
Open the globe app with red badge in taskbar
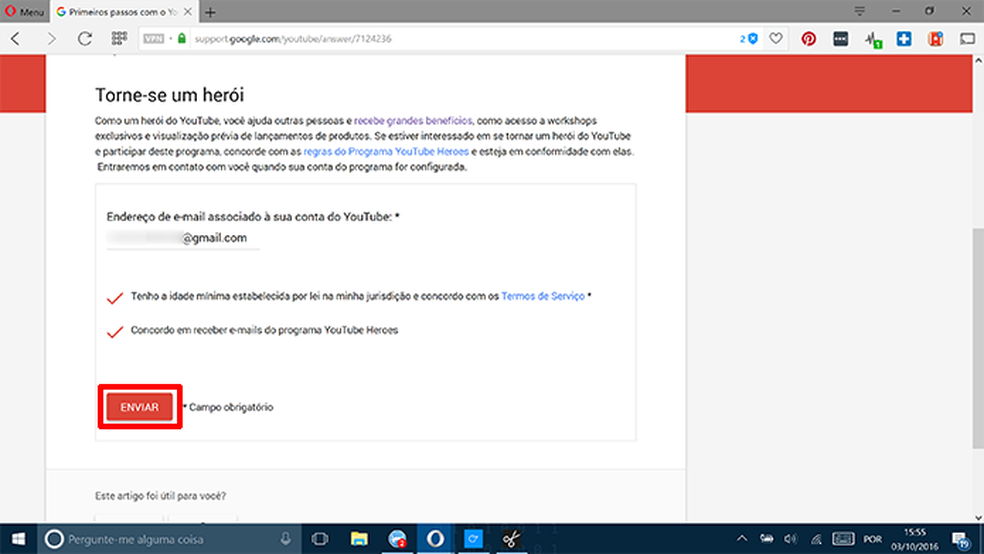click(397, 539)
